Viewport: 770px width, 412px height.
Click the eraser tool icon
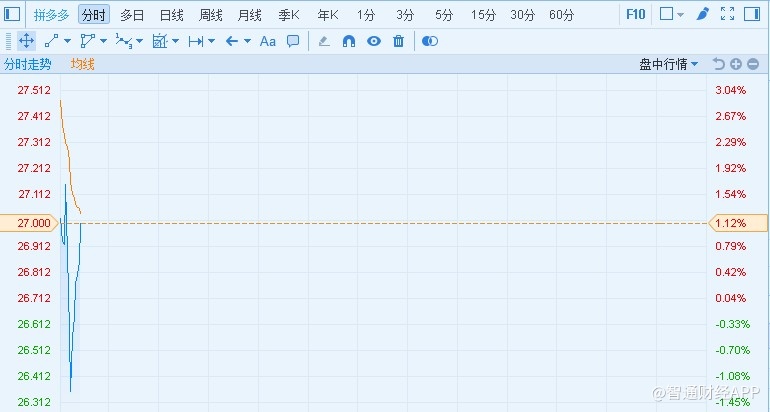324,41
